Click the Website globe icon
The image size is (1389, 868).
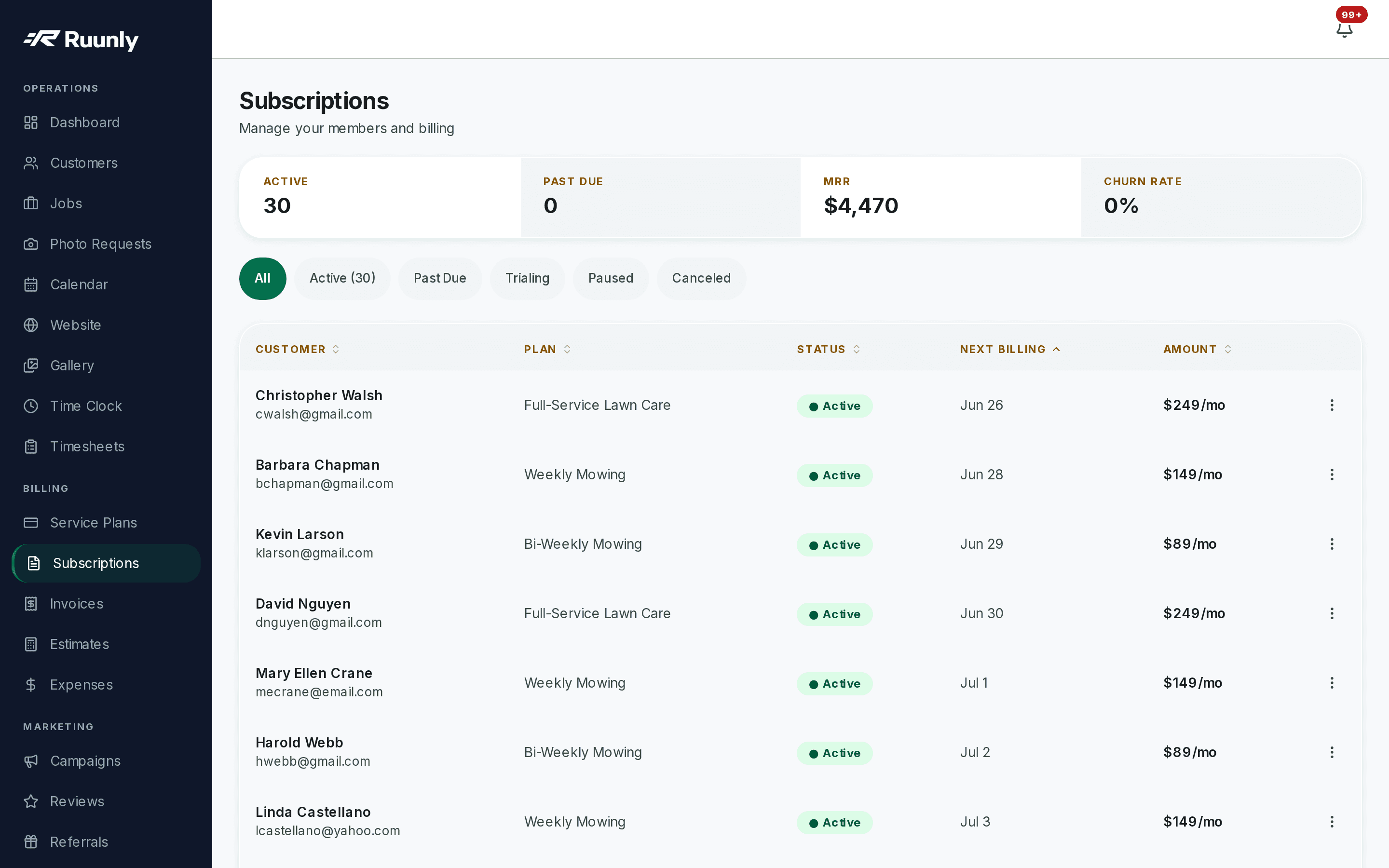(x=31, y=325)
